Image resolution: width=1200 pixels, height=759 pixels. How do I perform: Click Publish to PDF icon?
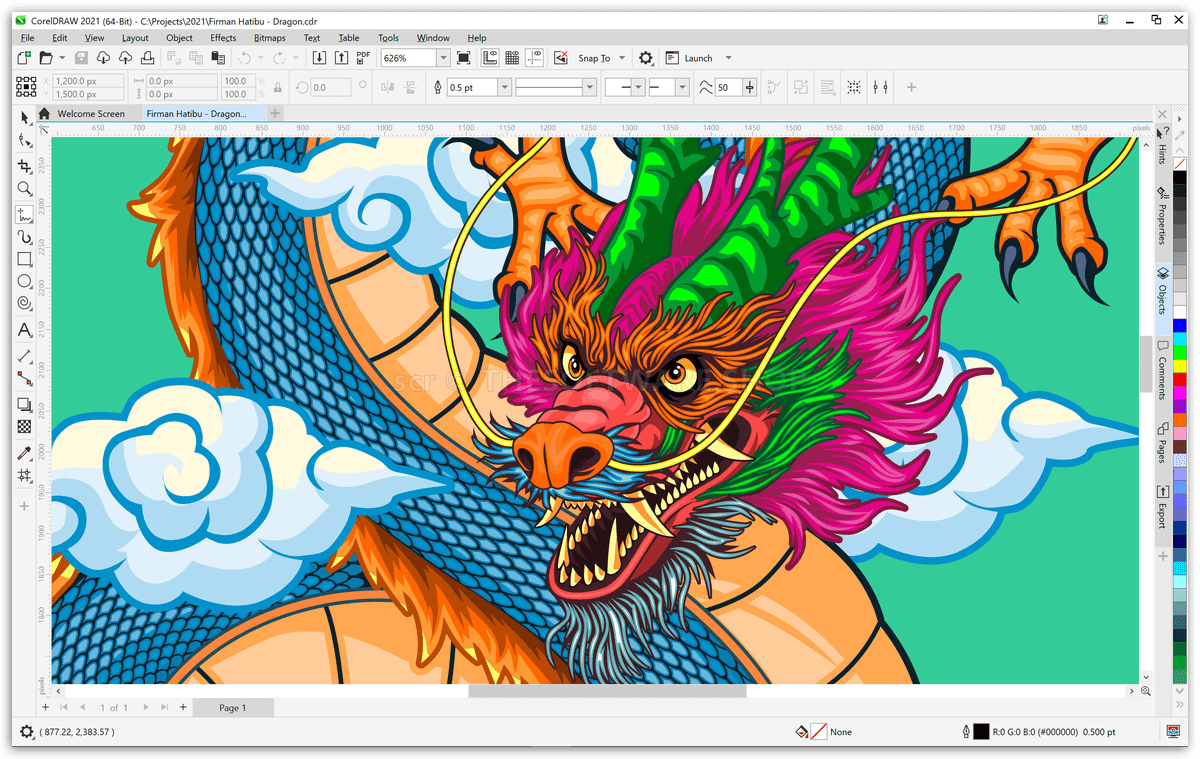[363, 59]
